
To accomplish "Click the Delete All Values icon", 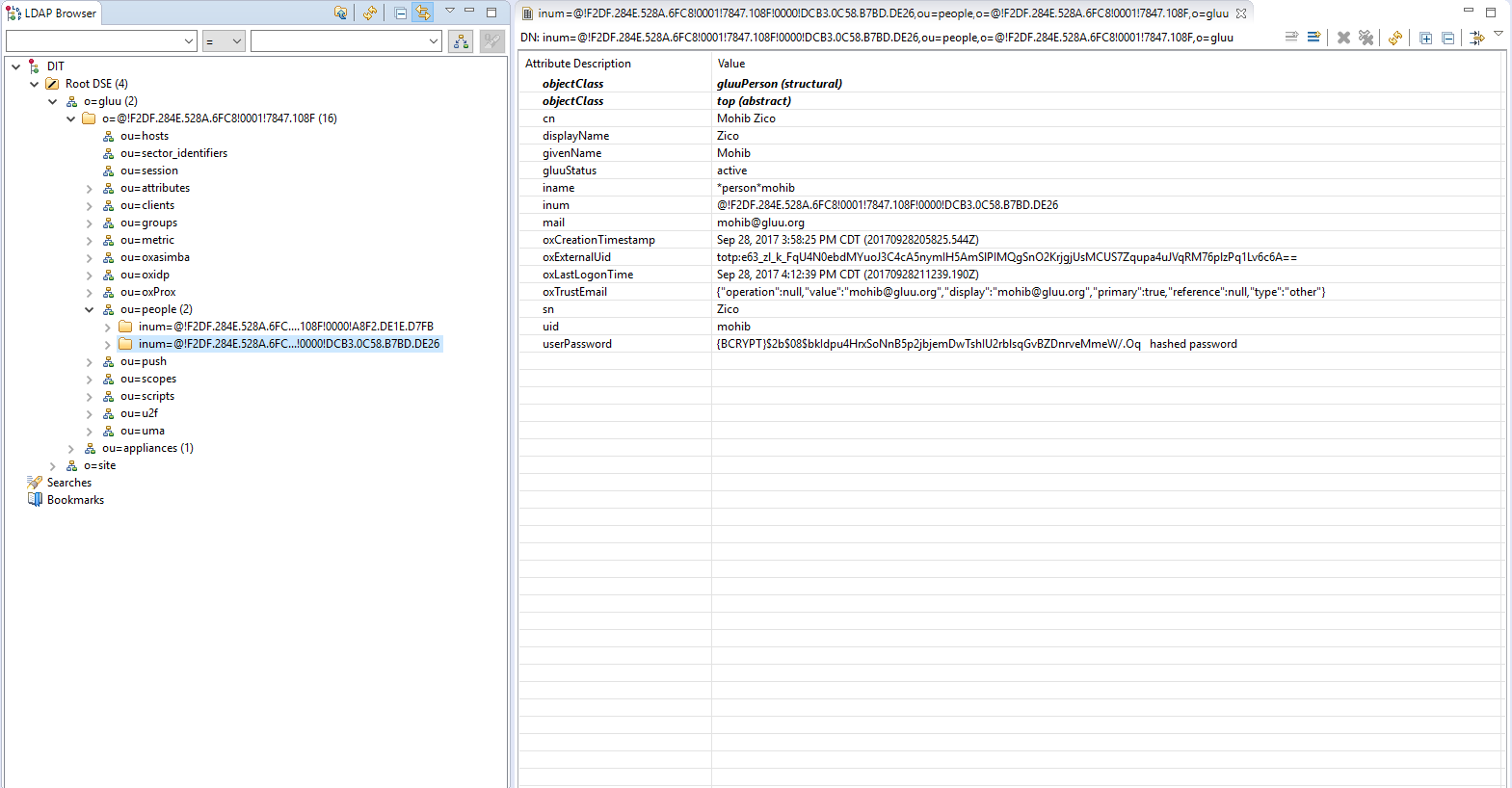I will [x=1366, y=38].
